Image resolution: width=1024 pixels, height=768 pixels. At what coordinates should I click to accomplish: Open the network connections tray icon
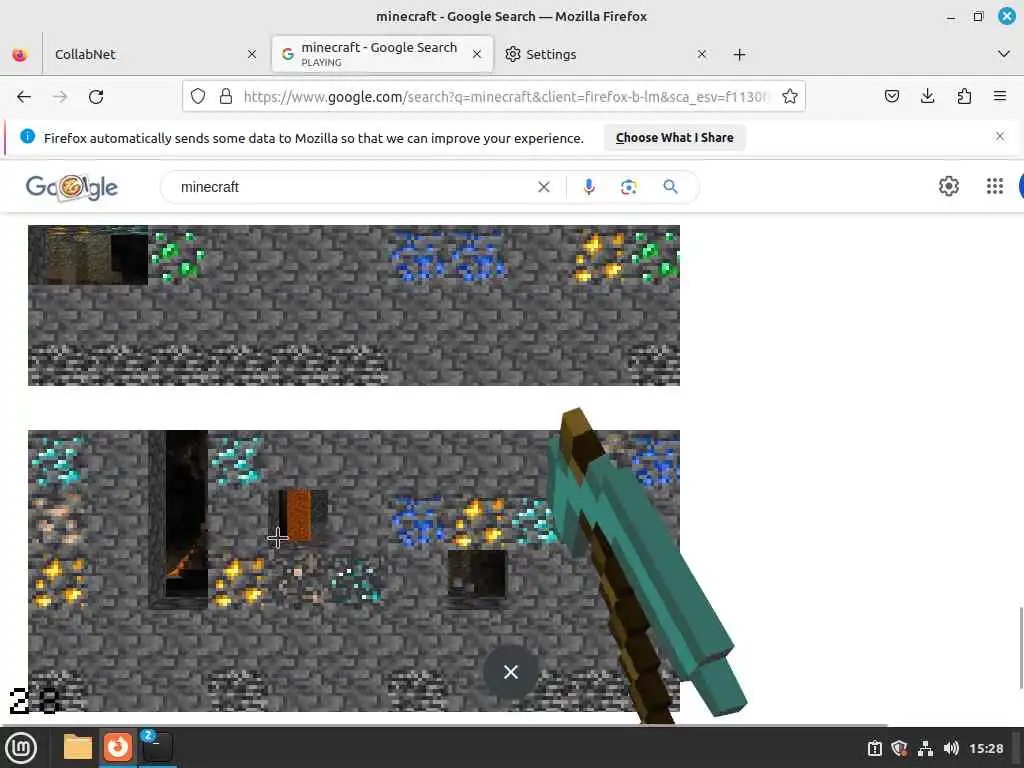pyautogui.click(x=925, y=748)
